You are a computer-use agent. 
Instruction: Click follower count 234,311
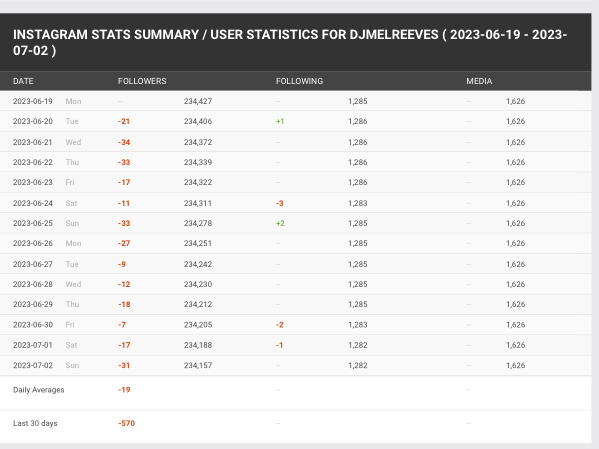[x=198, y=203]
